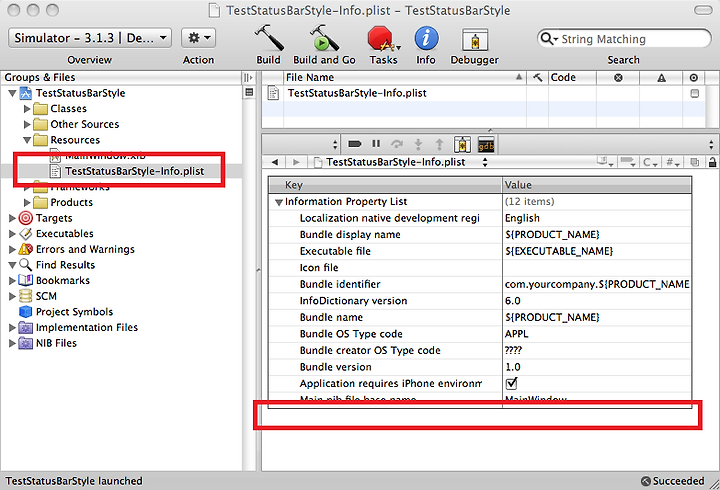Sort by Code column header
Viewport: 720px width, 490px height.
(x=572, y=78)
